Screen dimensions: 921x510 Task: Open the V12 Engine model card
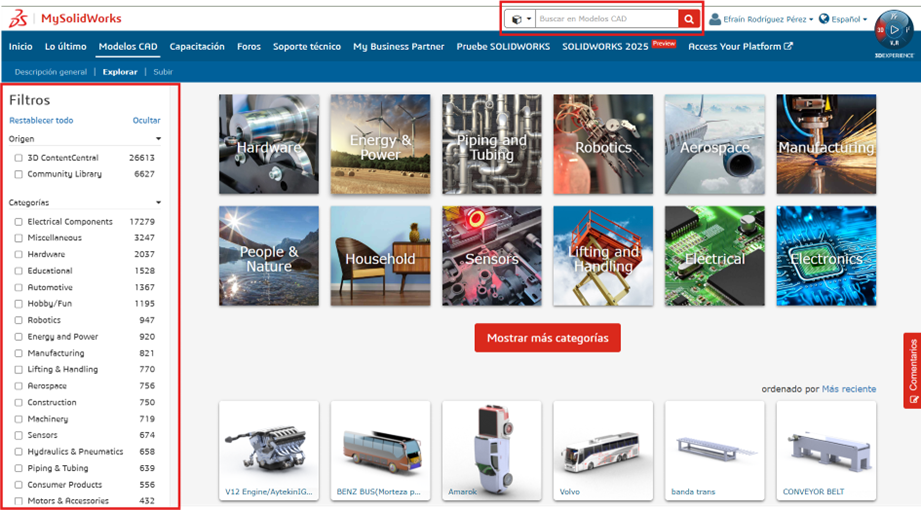coord(269,451)
